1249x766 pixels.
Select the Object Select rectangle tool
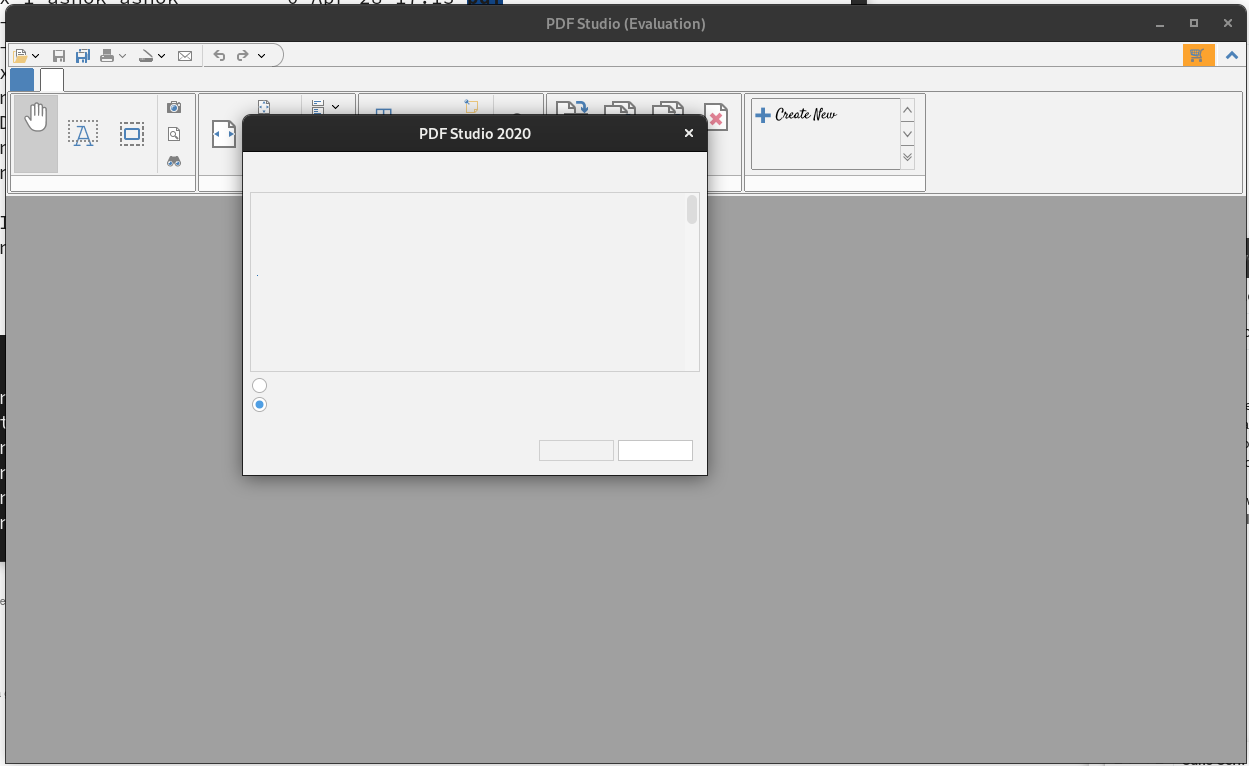point(132,134)
